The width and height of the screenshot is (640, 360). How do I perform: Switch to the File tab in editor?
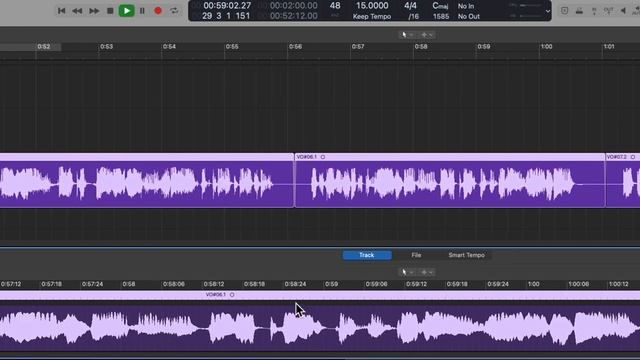(x=416, y=255)
